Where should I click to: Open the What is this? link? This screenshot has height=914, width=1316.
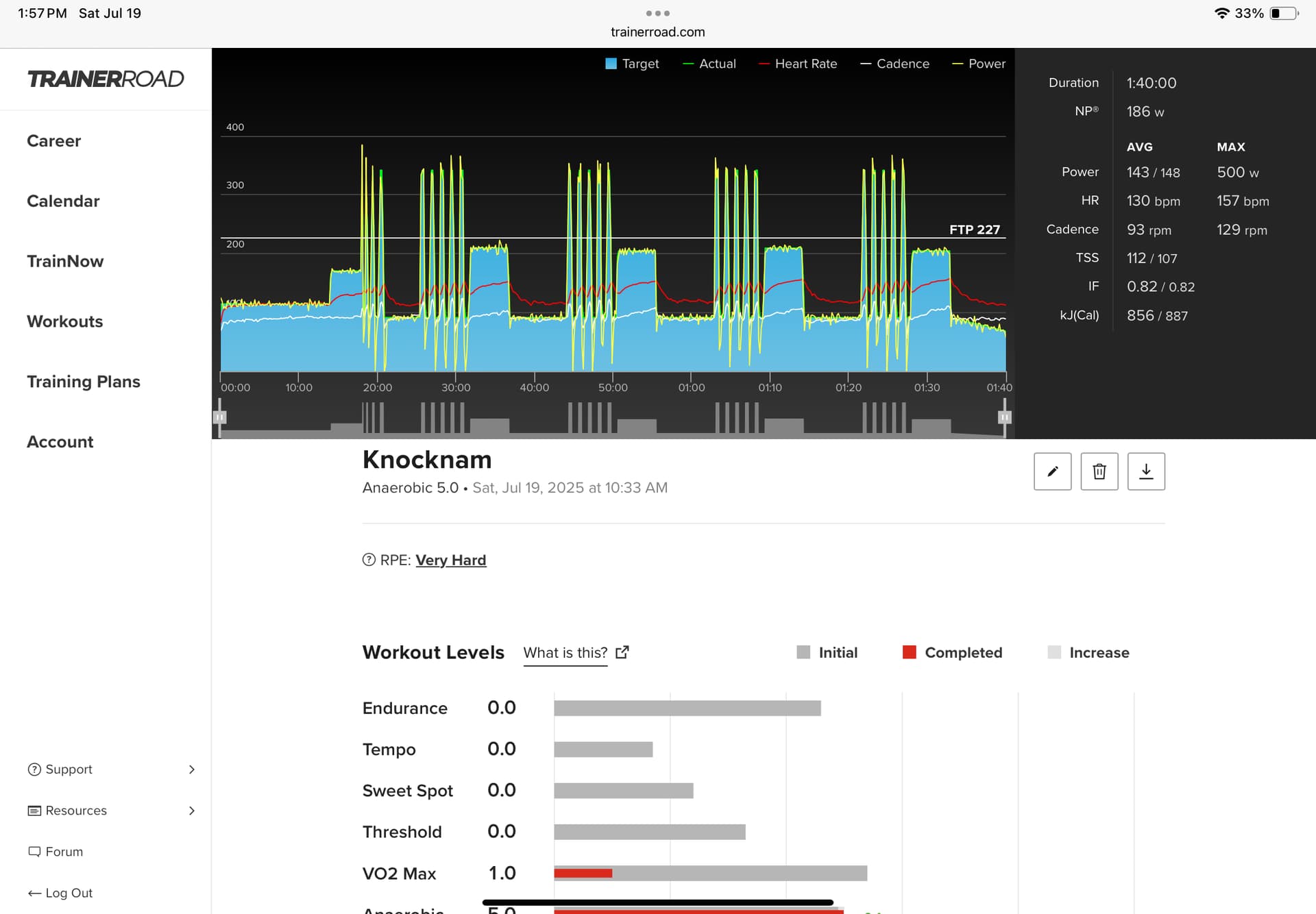click(x=565, y=652)
